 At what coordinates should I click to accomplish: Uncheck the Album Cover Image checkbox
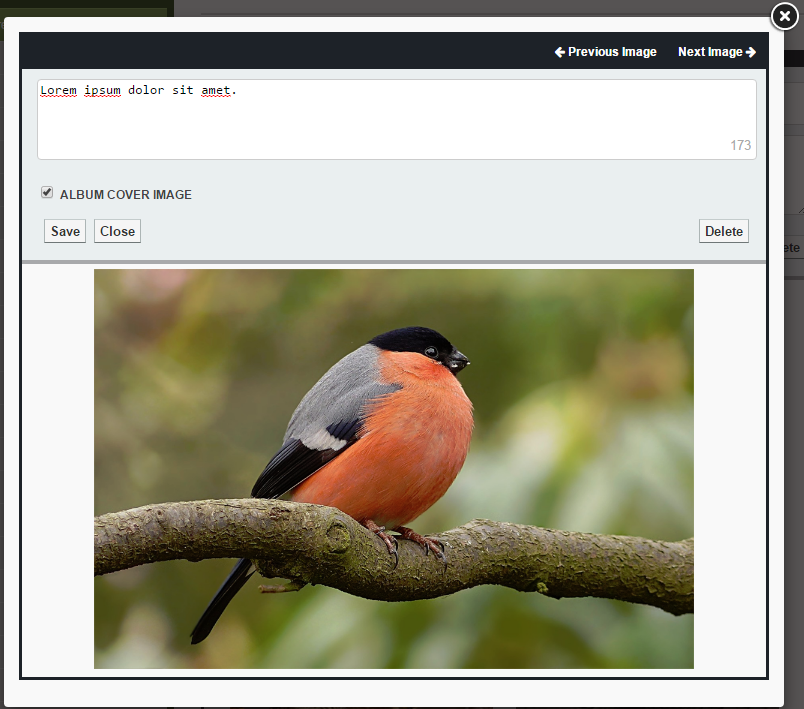(47, 193)
